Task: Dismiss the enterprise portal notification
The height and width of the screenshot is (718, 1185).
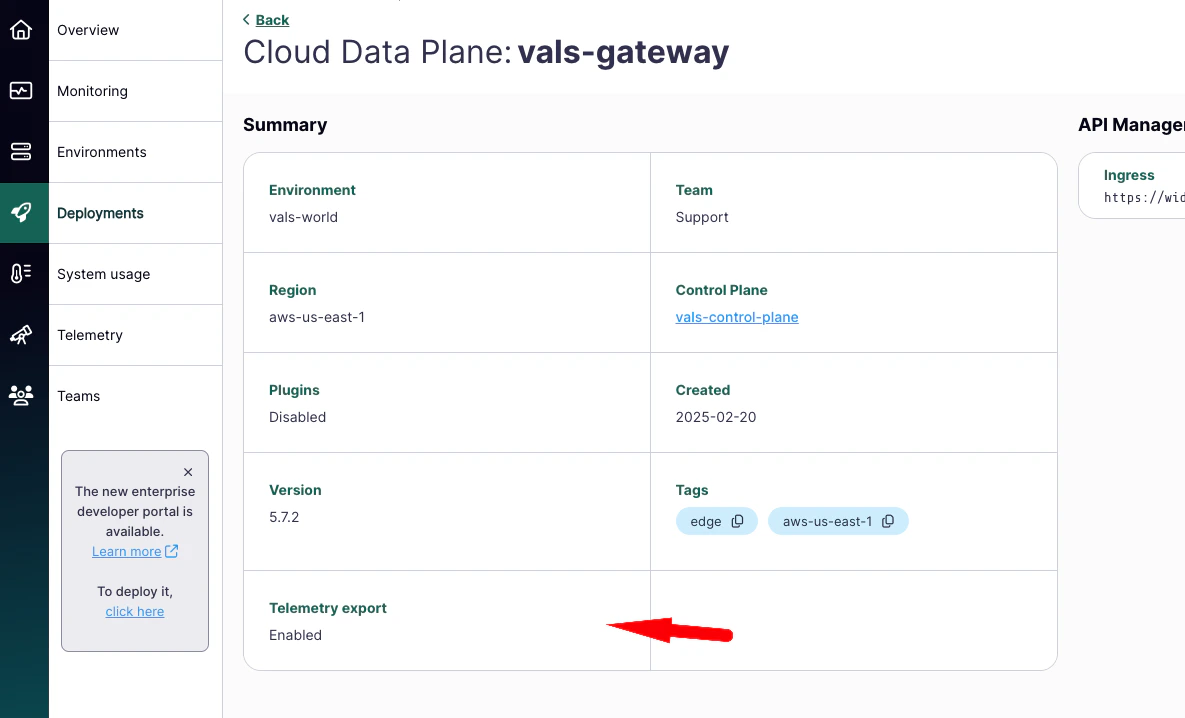Action: coord(187,472)
